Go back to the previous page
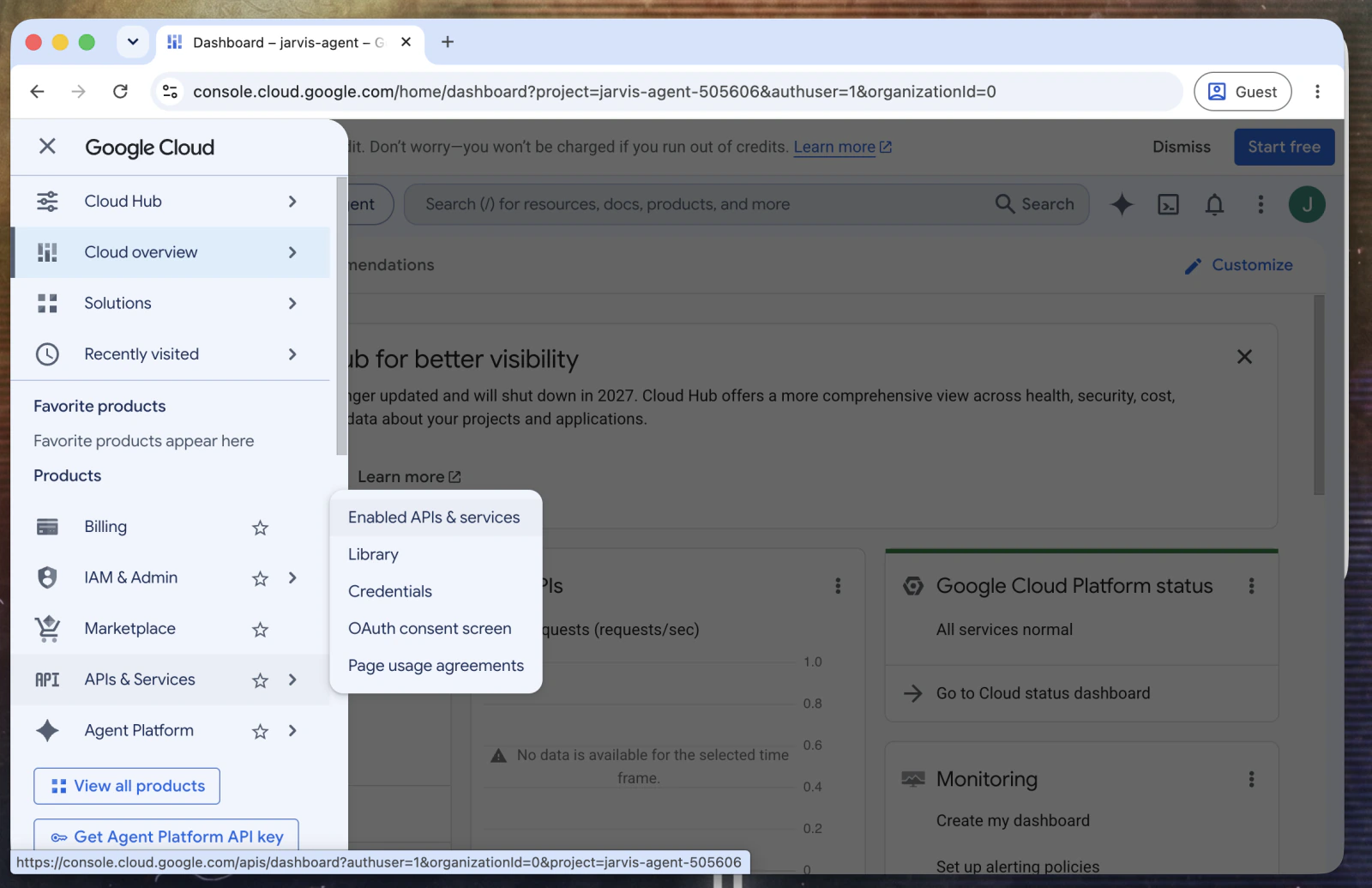 click(x=37, y=92)
